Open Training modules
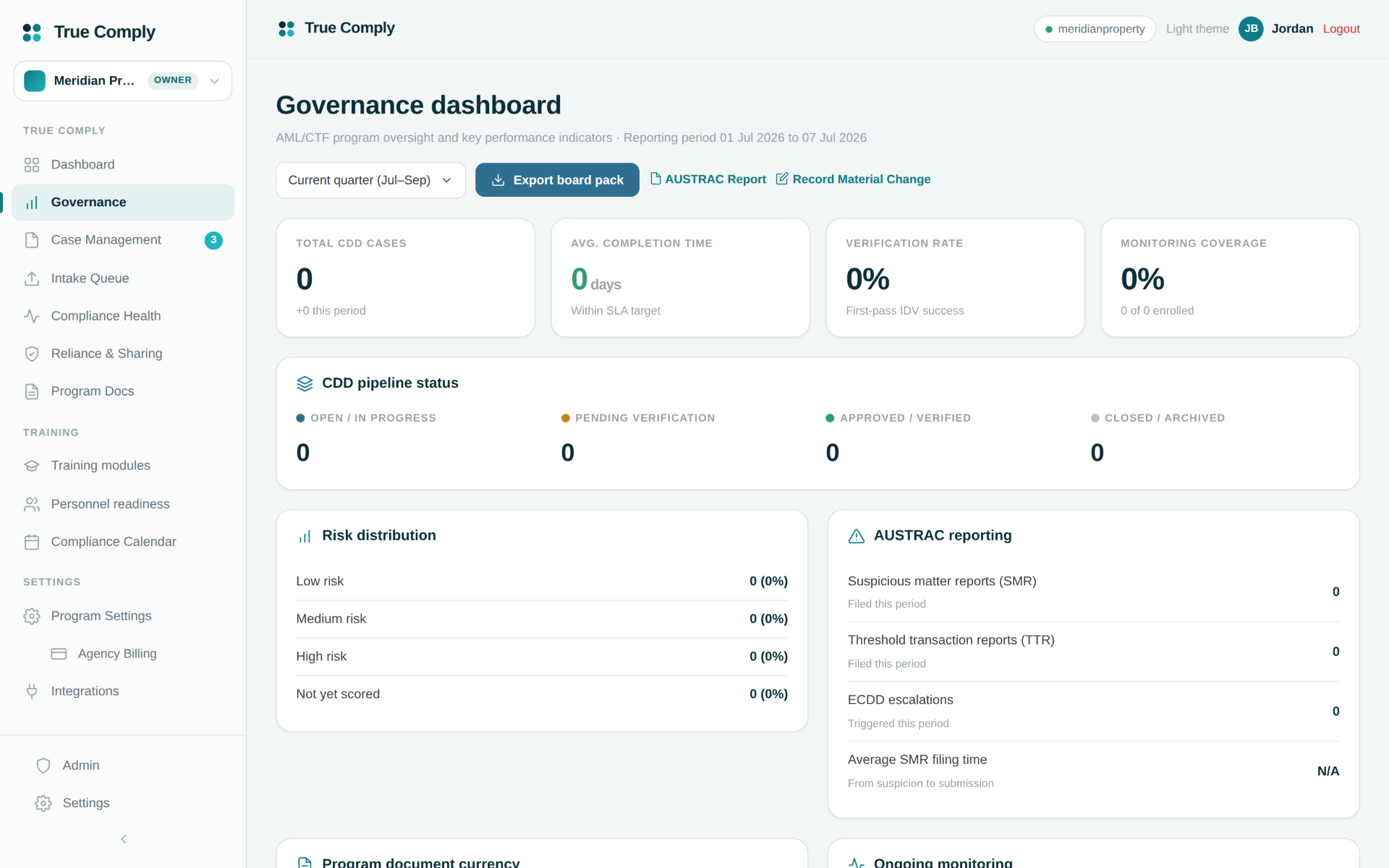The height and width of the screenshot is (868, 1389). [123, 466]
